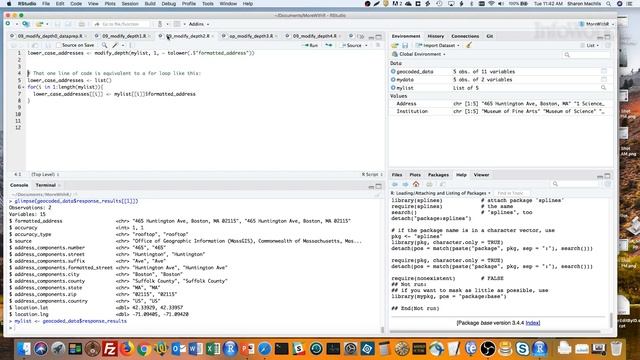
Task: Click the Environment search field
Action: coord(587,54)
